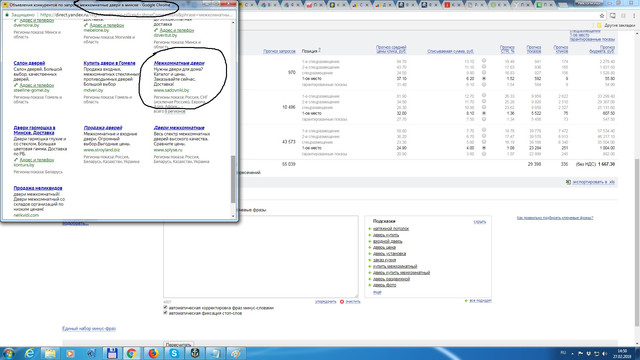Click the 'гарантированные показы' link above headers
Screen dimensions: 640x360
(592, 40)
